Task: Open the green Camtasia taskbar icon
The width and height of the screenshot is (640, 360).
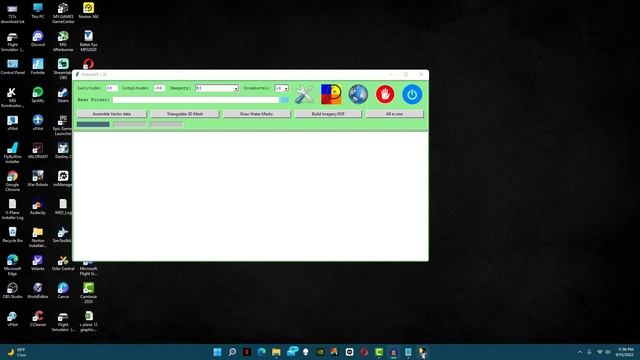Action: 379,352
